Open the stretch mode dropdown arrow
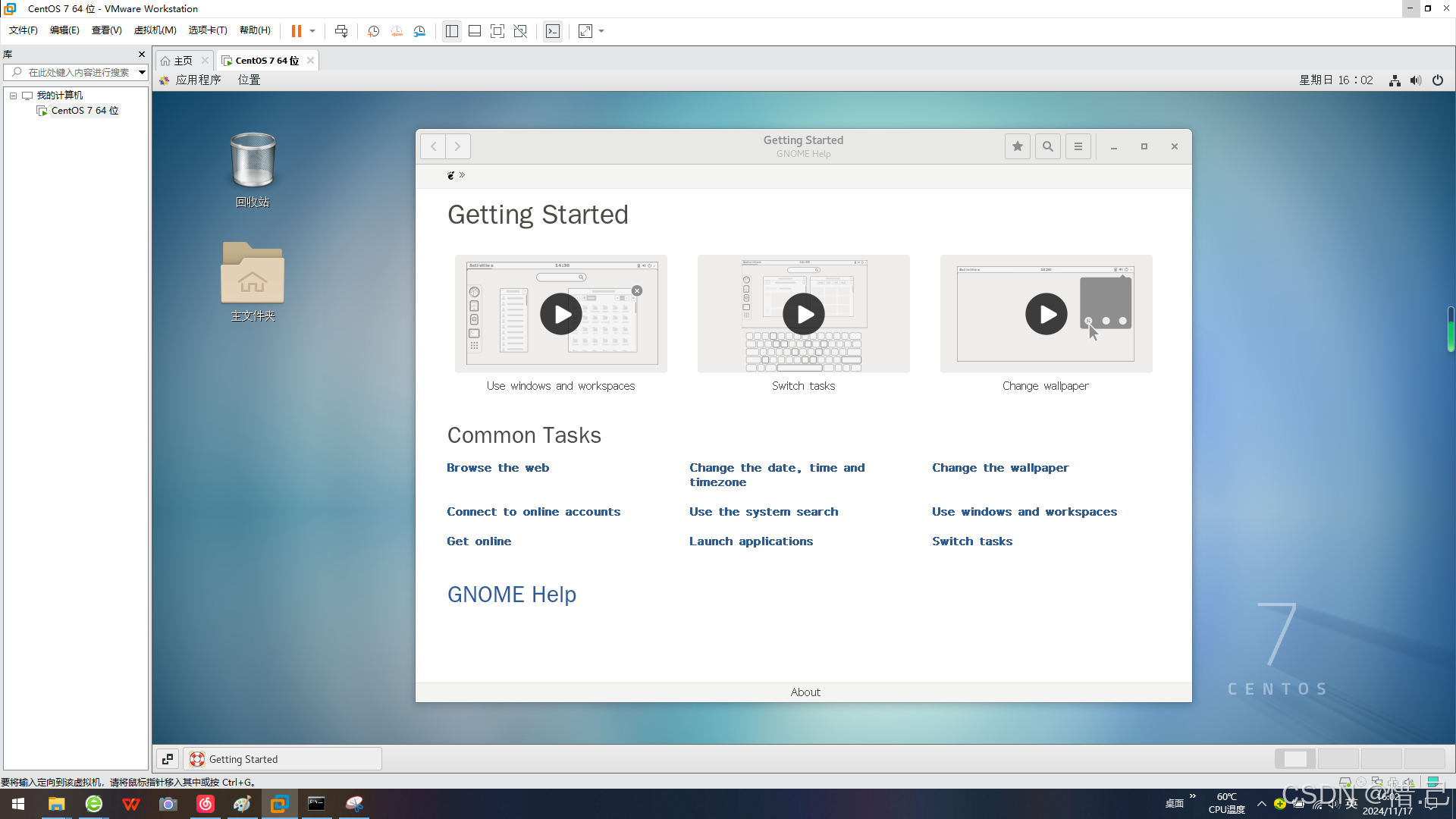Viewport: 1456px width, 819px height. tap(601, 31)
